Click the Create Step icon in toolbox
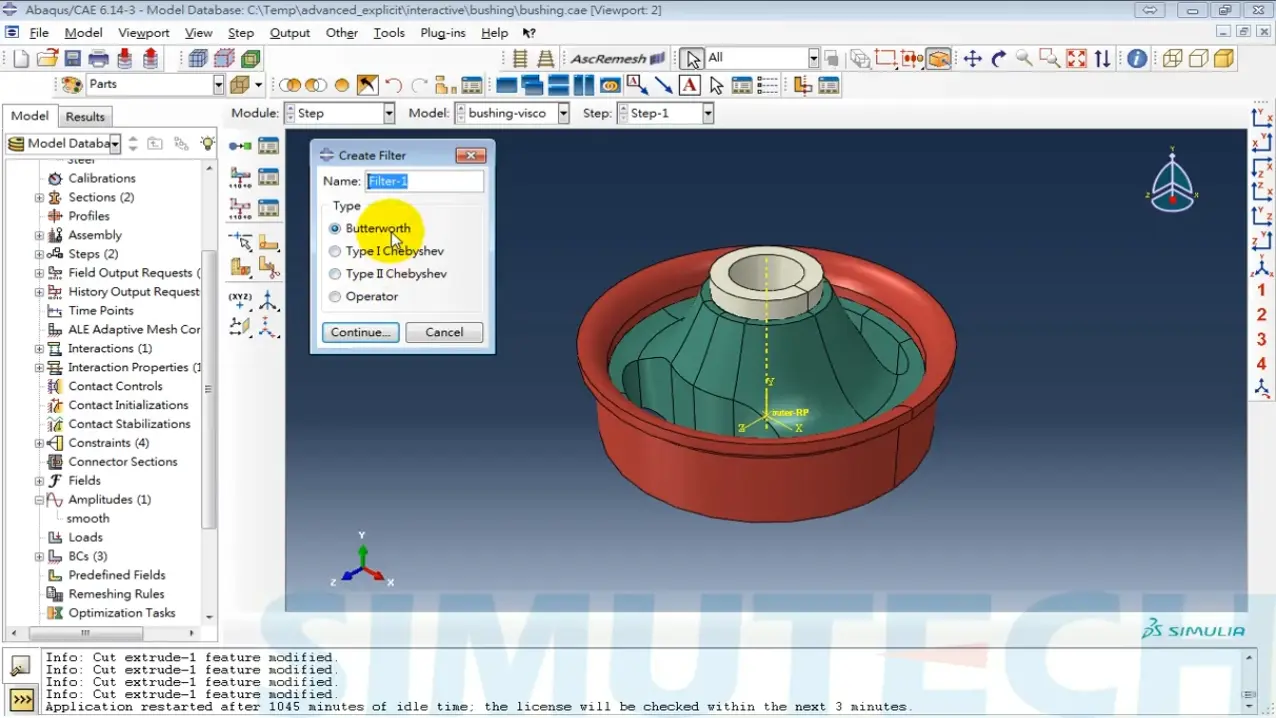Viewport: 1276px width, 718px height. click(x=240, y=146)
